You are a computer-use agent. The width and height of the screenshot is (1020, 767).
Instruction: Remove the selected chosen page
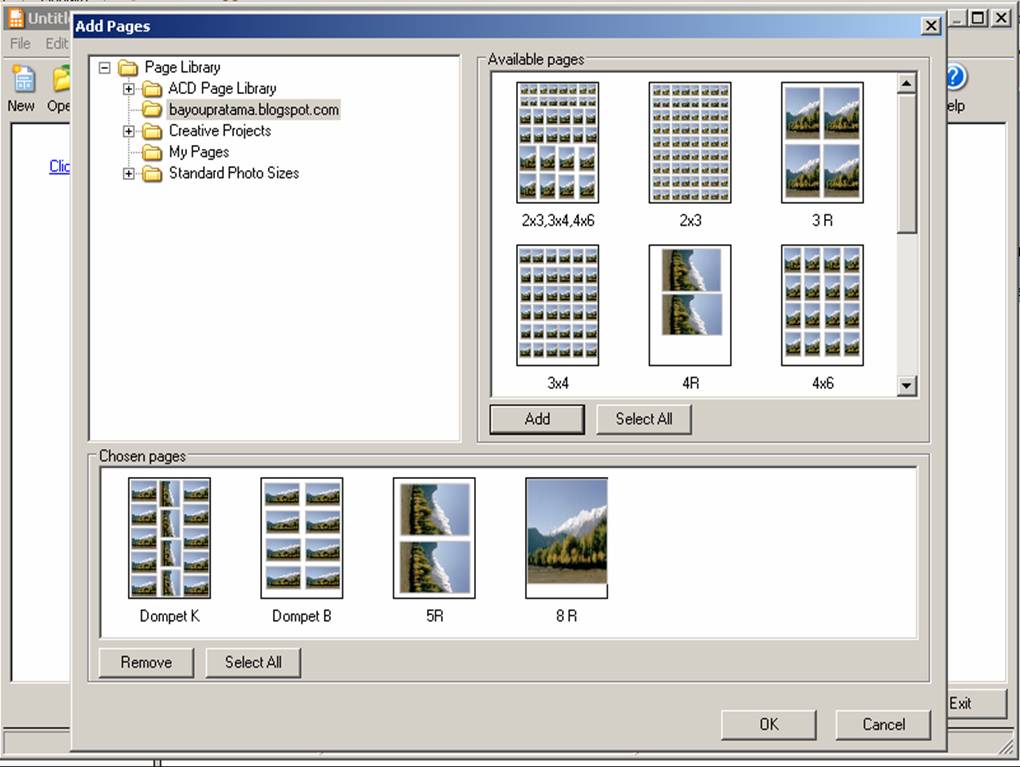[x=145, y=662]
